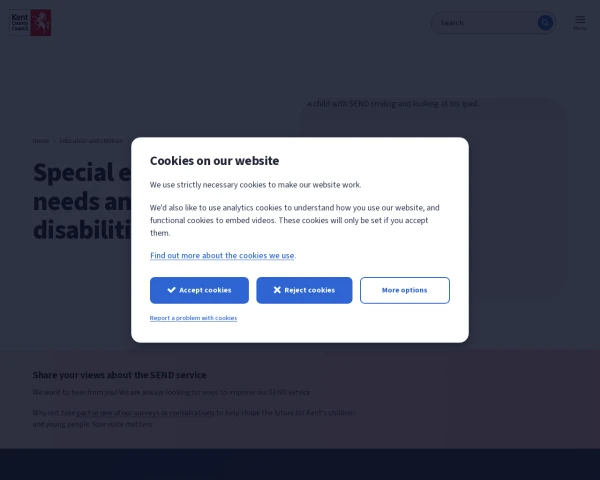600x480 pixels.
Task: Expand More options for cookies
Action: coord(404,290)
